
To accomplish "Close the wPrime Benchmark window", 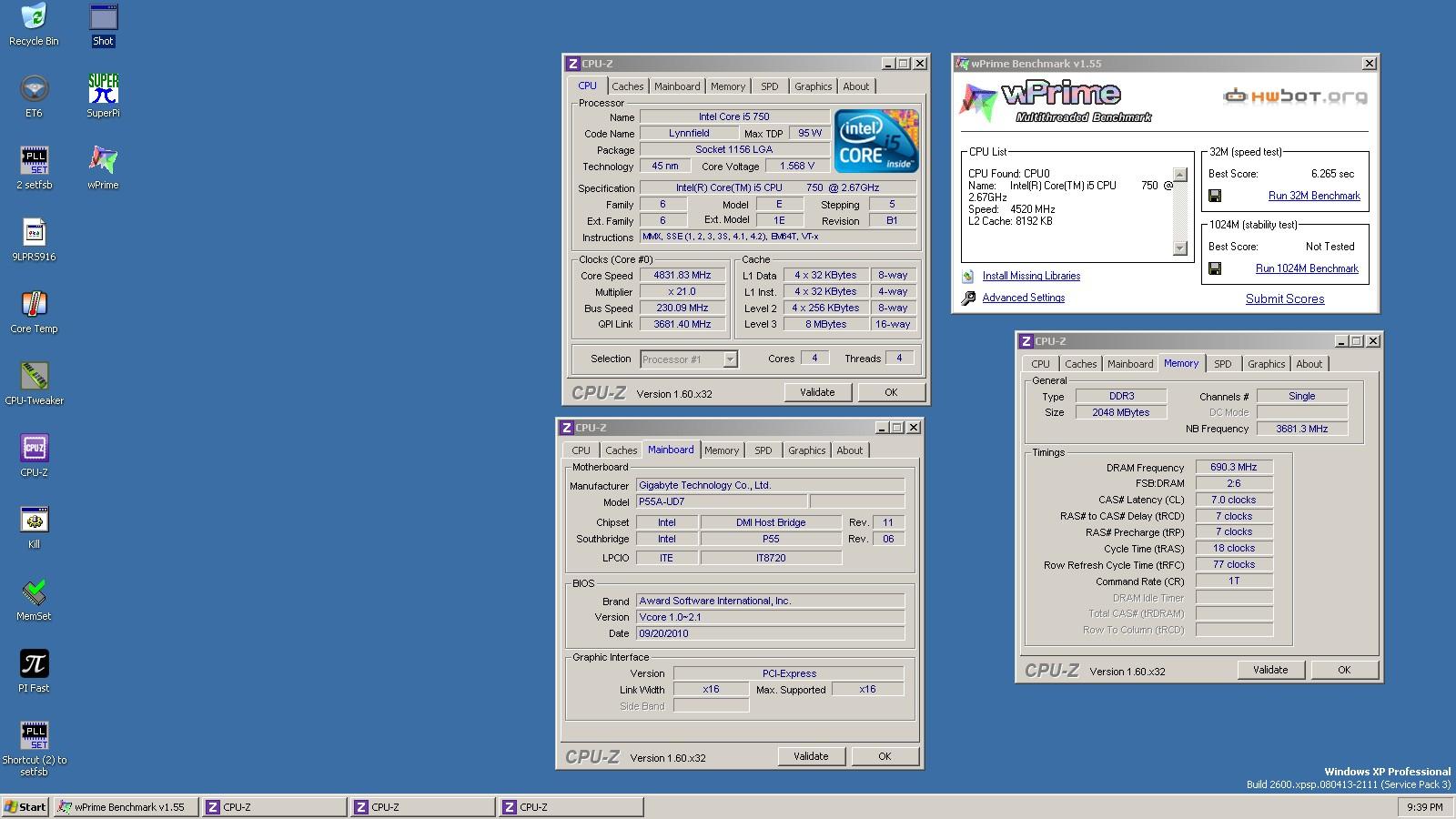I will point(1369,64).
